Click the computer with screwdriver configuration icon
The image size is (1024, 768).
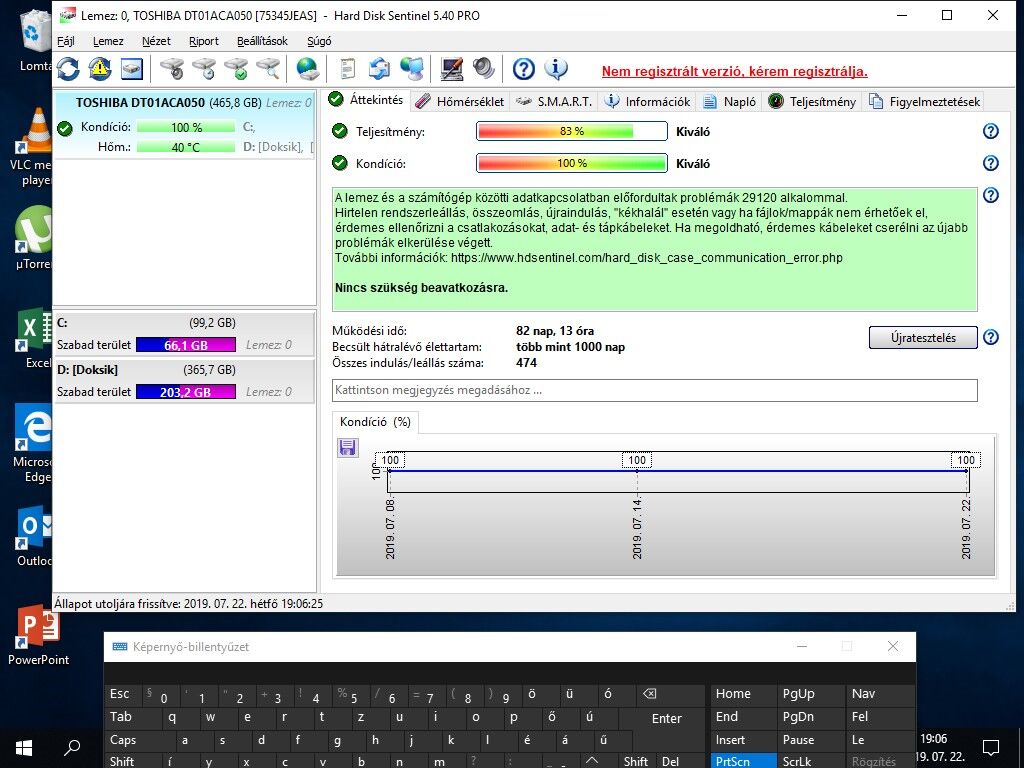(451, 69)
